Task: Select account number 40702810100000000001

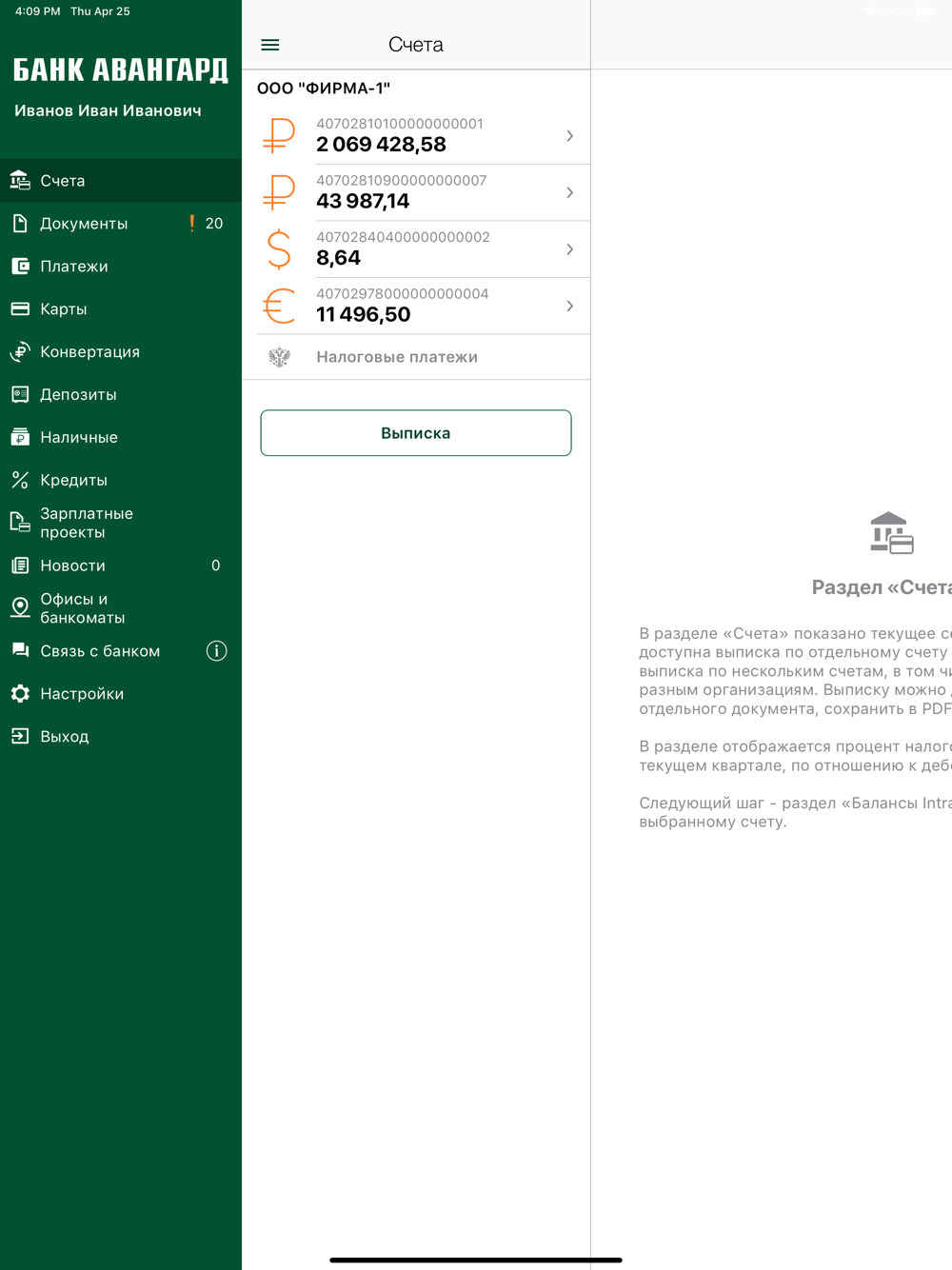Action: tap(400, 124)
